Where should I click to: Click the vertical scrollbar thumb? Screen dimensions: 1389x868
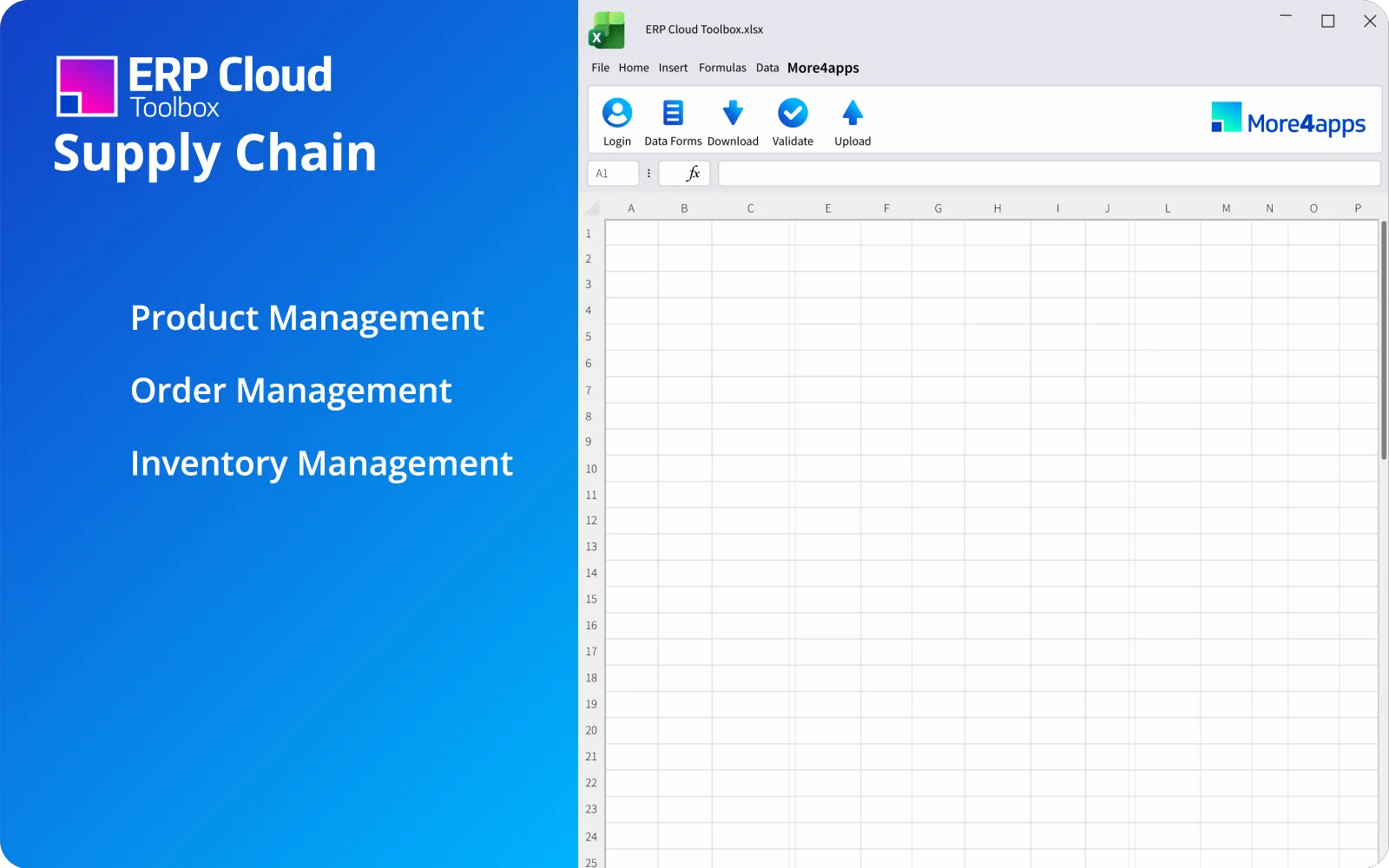[x=1384, y=340]
